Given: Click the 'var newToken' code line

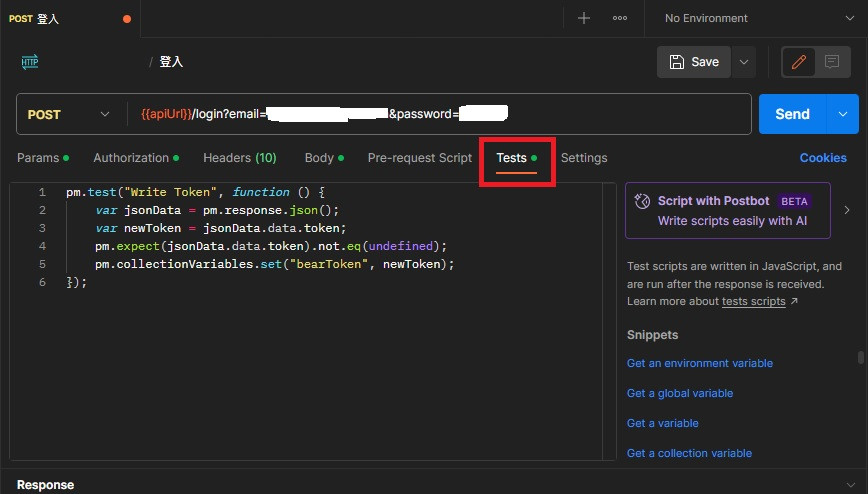Looking at the screenshot, I should click(220, 228).
